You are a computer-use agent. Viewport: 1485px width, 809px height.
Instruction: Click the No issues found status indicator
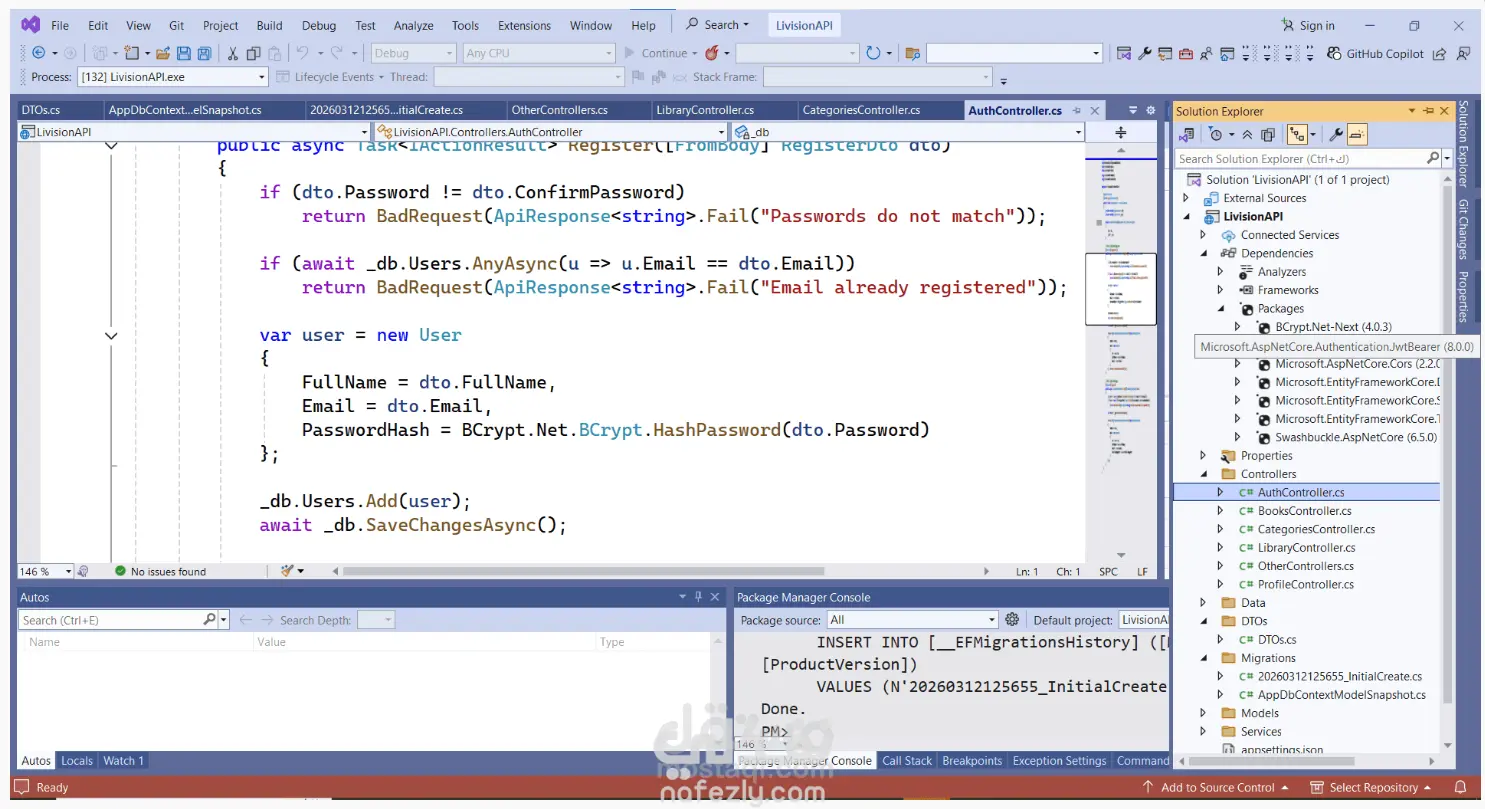[x=160, y=571]
